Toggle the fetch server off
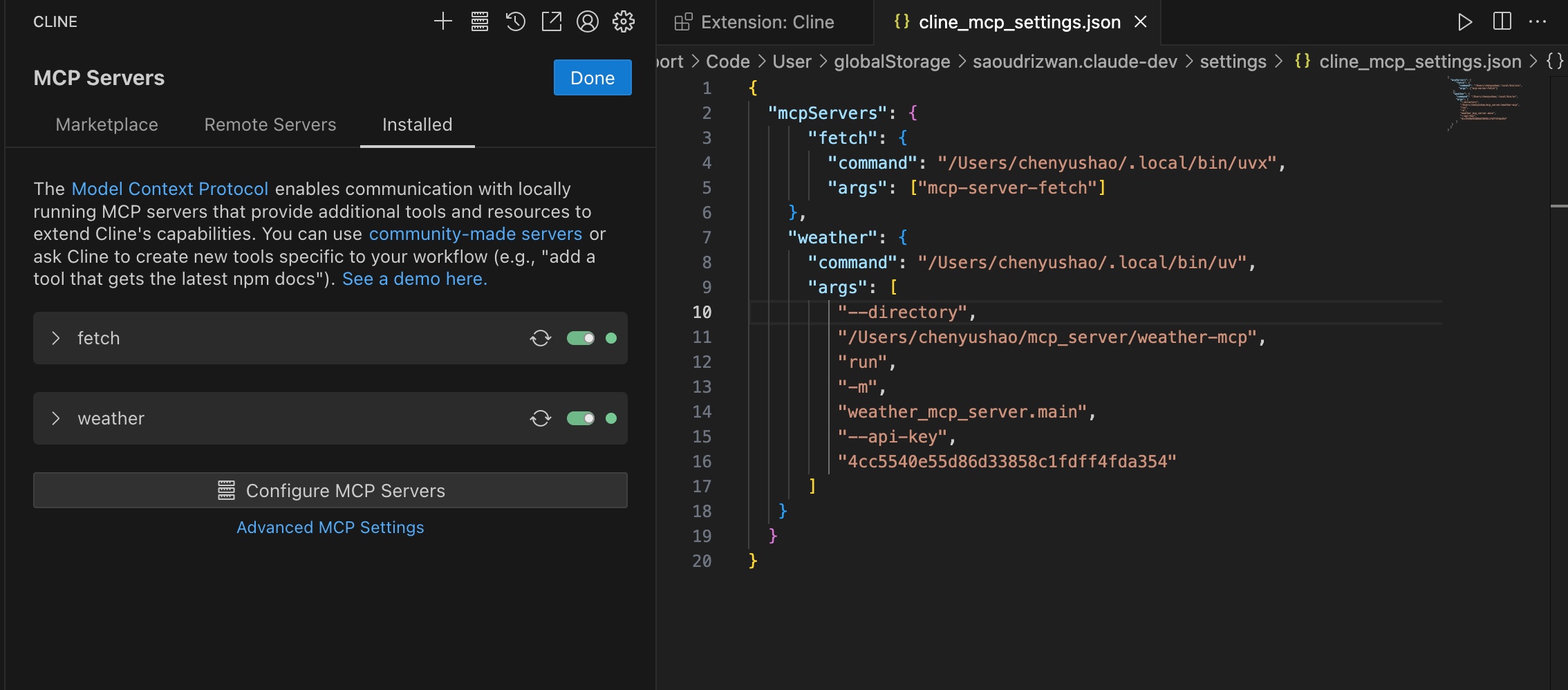Viewport: 1568px width, 690px height. pos(581,338)
